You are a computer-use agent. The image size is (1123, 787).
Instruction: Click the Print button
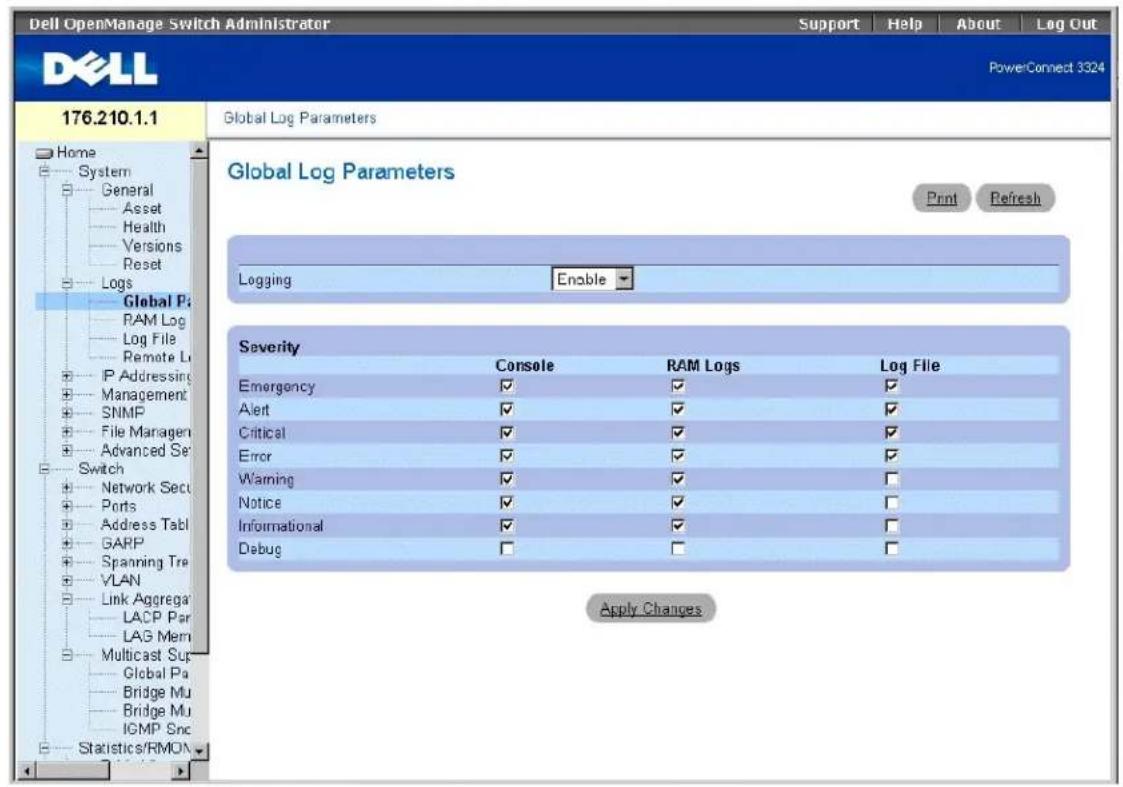pos(941,198)
